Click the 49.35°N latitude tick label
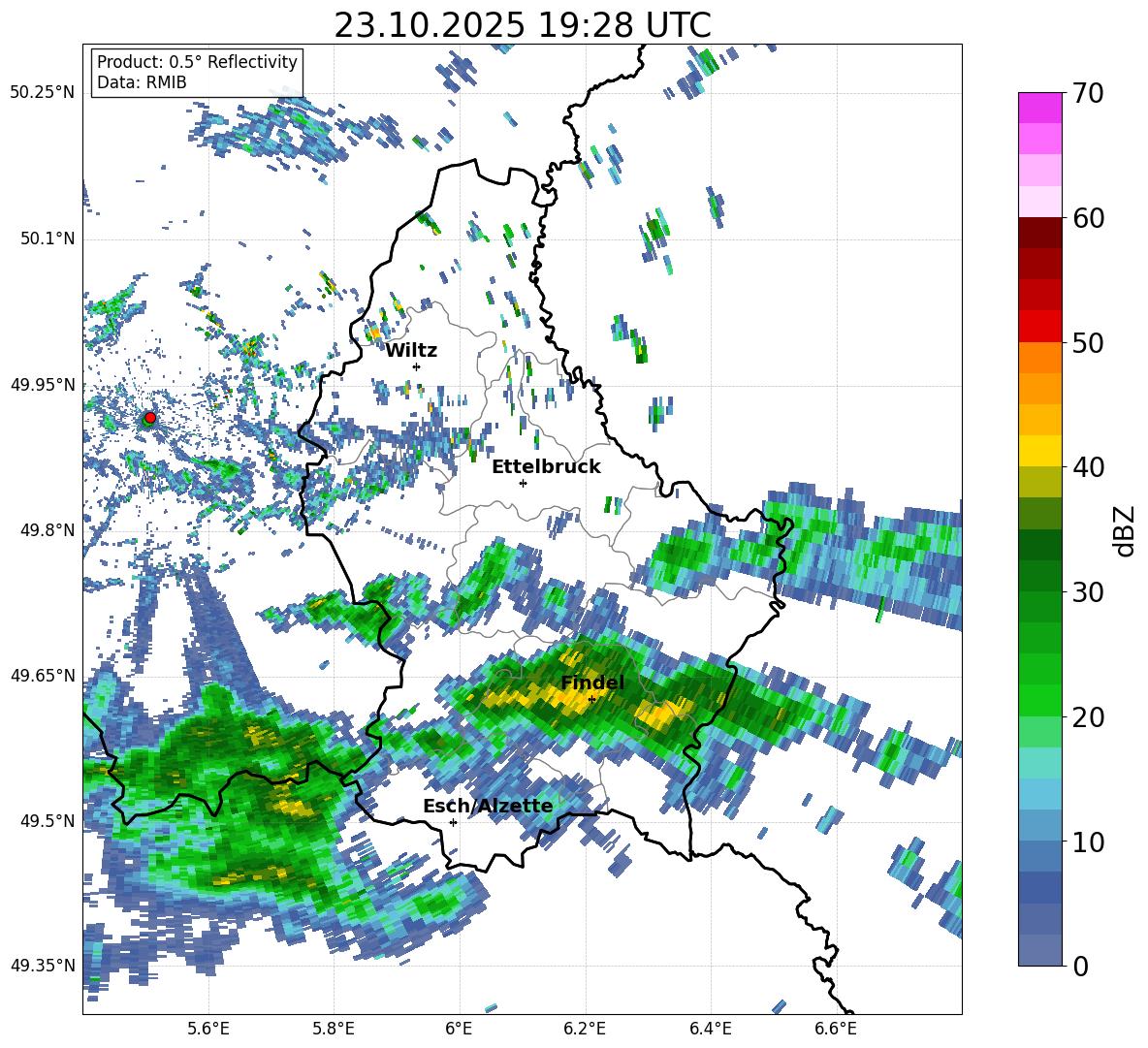Screen dimensions: 1148x1048 point(43,966)
